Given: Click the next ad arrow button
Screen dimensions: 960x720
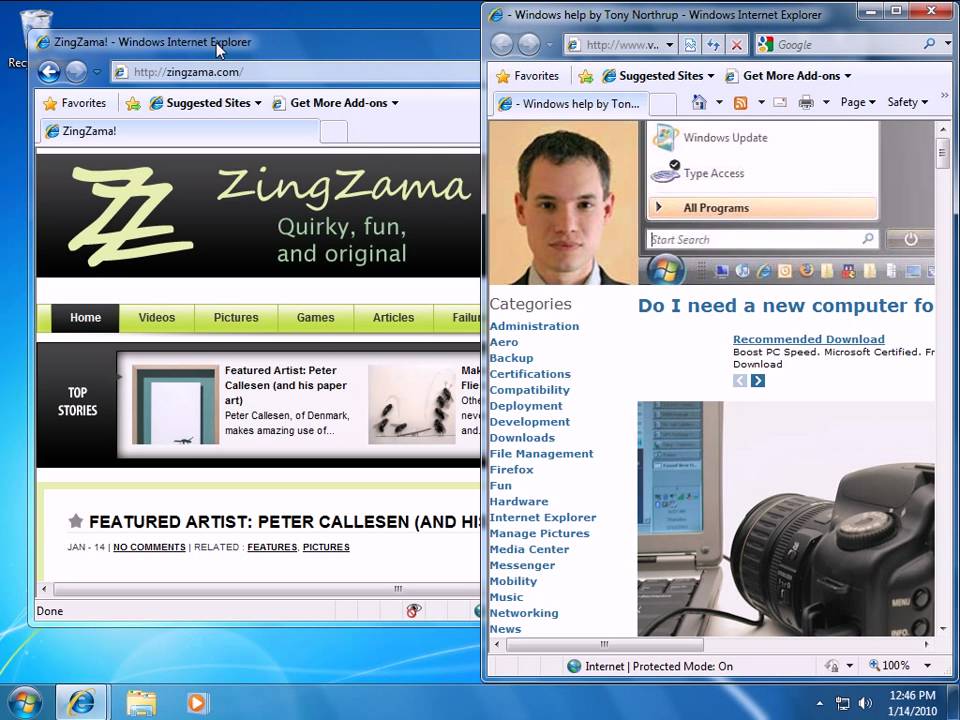Looking at the screenshot, I should [x=757, y=381].
